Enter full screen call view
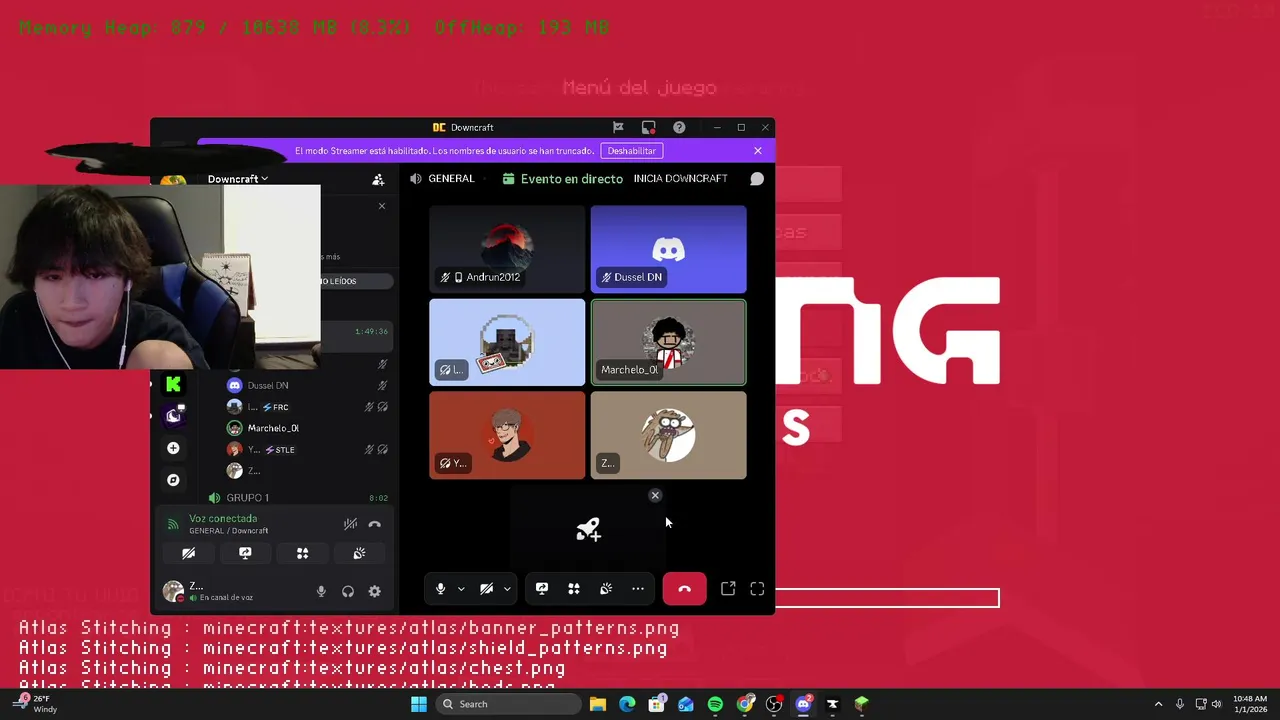The image size is (1280, 720). tap(757, 589)
